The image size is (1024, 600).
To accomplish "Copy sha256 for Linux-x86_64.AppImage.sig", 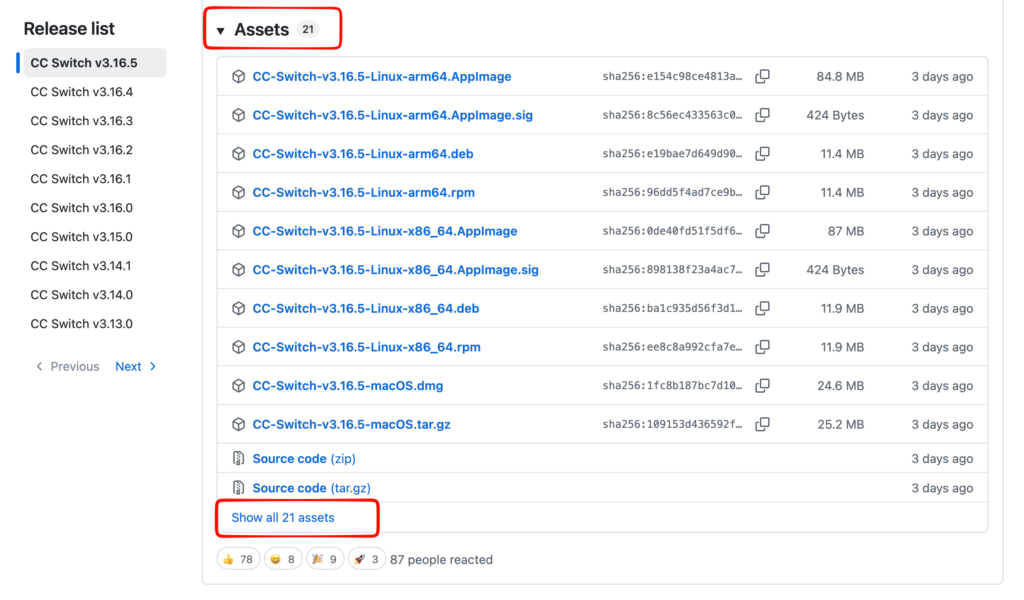I will 762,270.
